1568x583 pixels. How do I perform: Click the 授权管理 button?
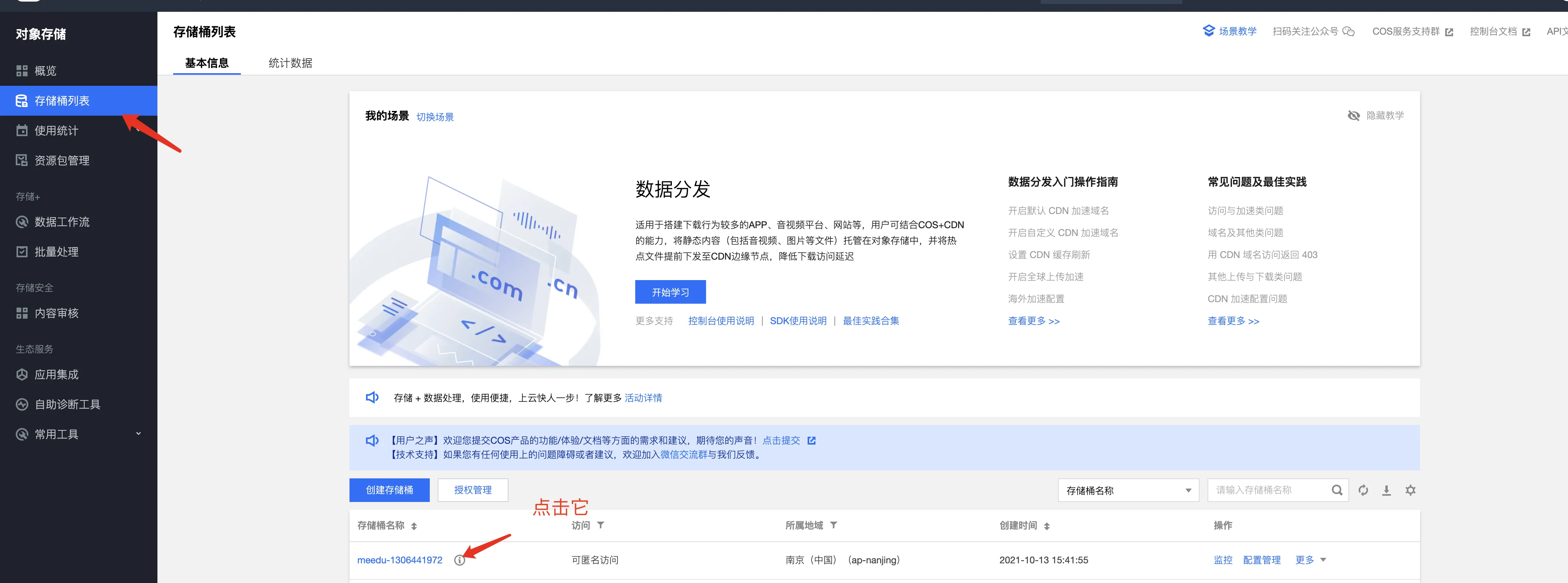pos(473,490)
